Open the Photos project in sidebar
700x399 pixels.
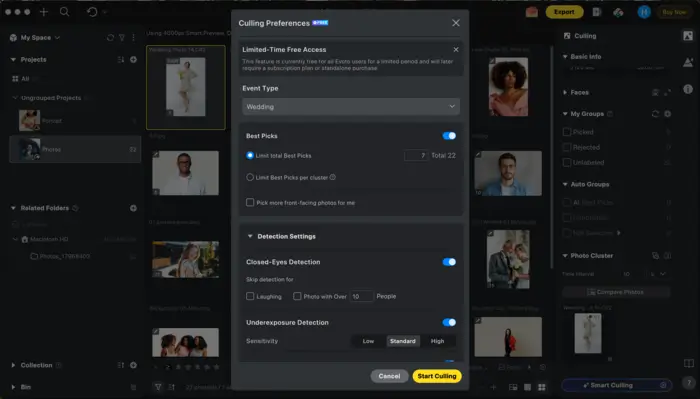click(75, 150)
